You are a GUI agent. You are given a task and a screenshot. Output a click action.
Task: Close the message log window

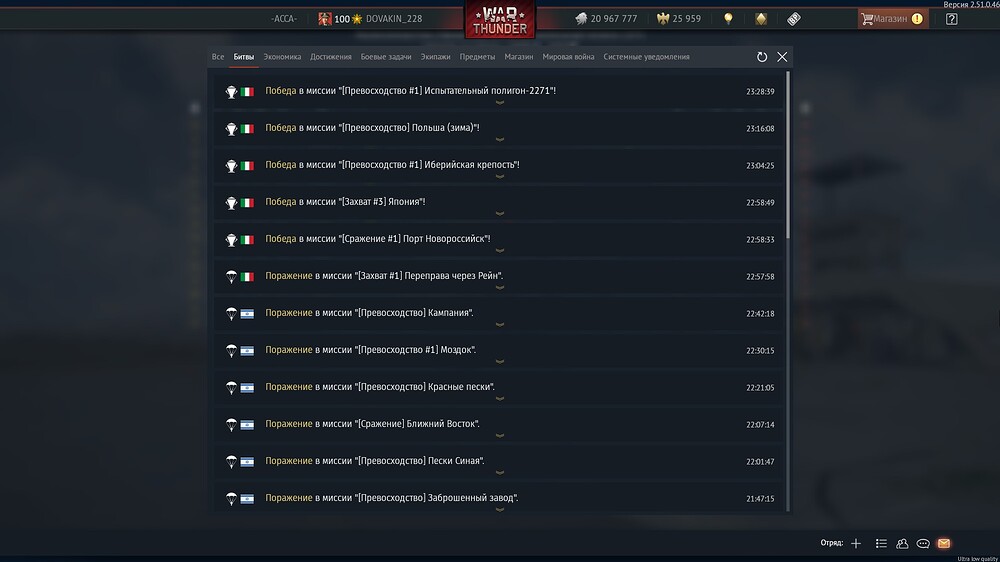[x=782, y=57]
